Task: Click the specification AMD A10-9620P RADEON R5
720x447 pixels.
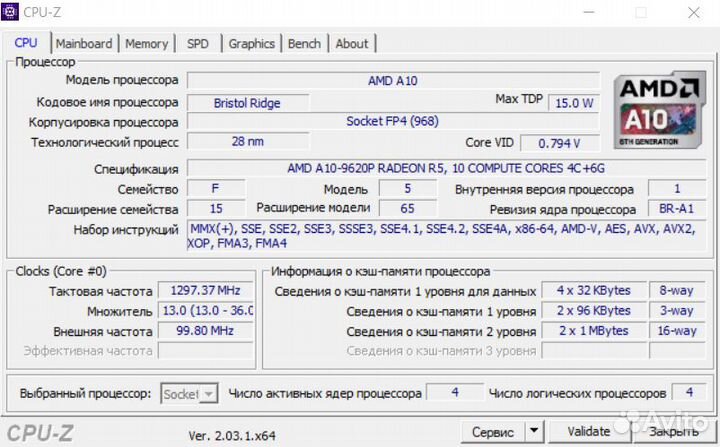Action: point(446,168)
